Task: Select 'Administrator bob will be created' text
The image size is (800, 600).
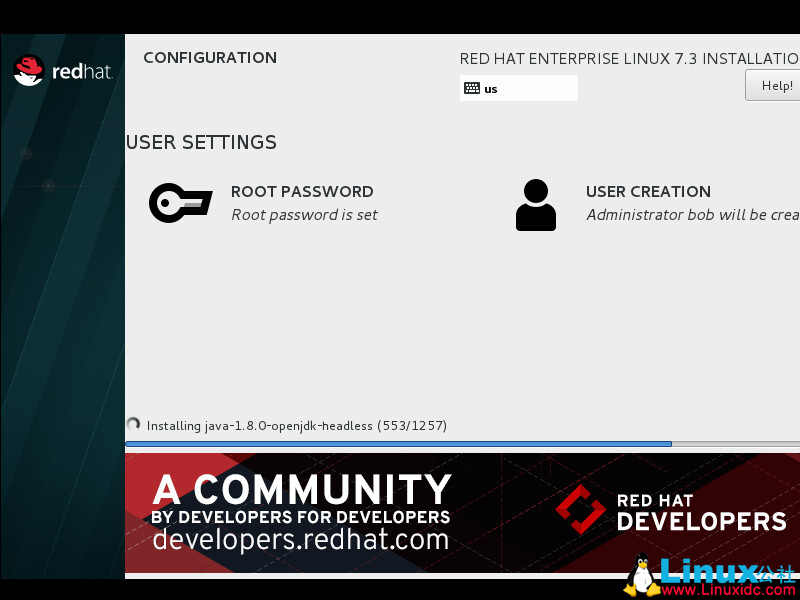Action: point(692,214)
